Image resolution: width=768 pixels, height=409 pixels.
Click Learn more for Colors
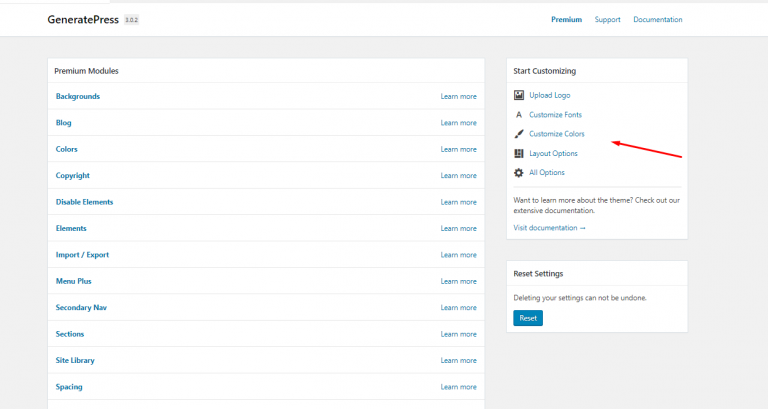coord(458,149)
